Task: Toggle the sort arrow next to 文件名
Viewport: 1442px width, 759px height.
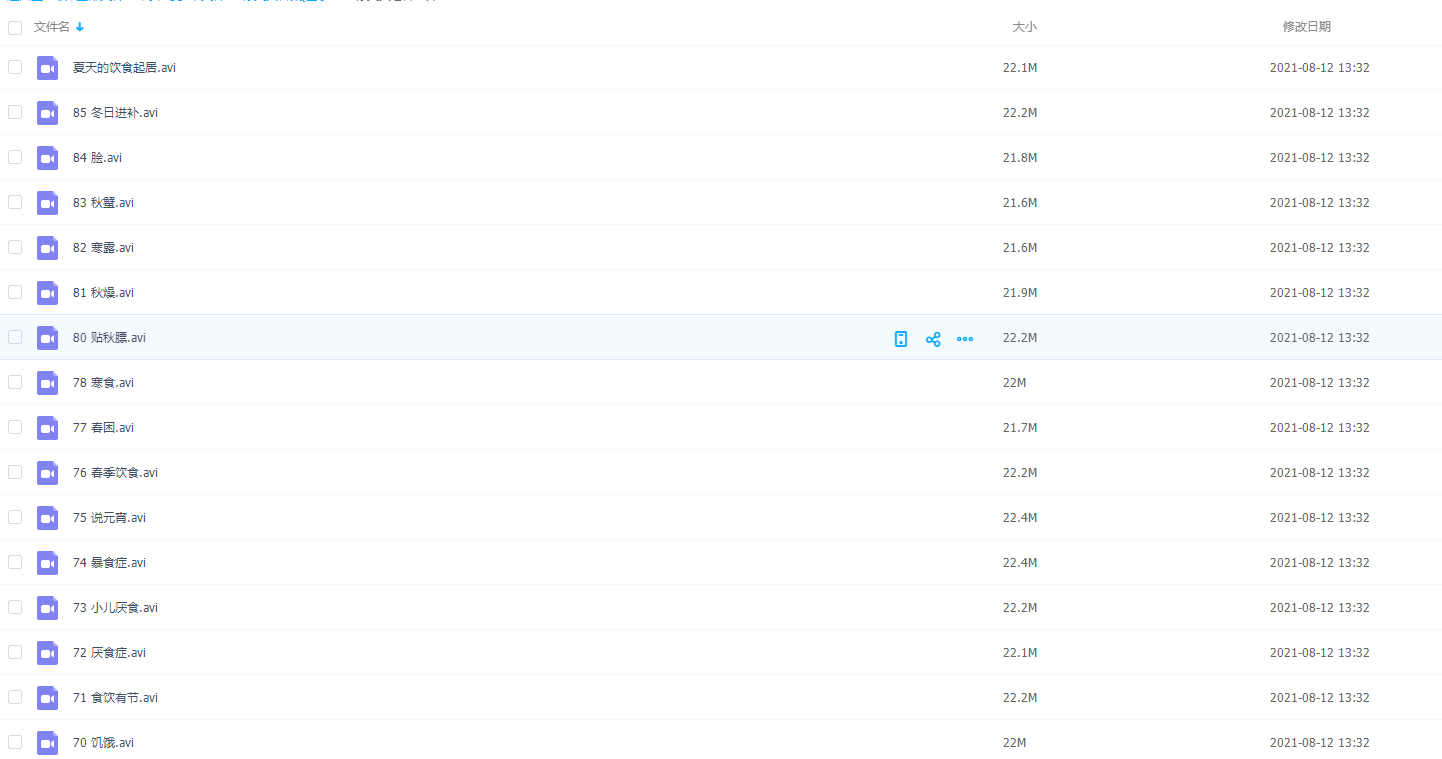Action: coord(80,27)
